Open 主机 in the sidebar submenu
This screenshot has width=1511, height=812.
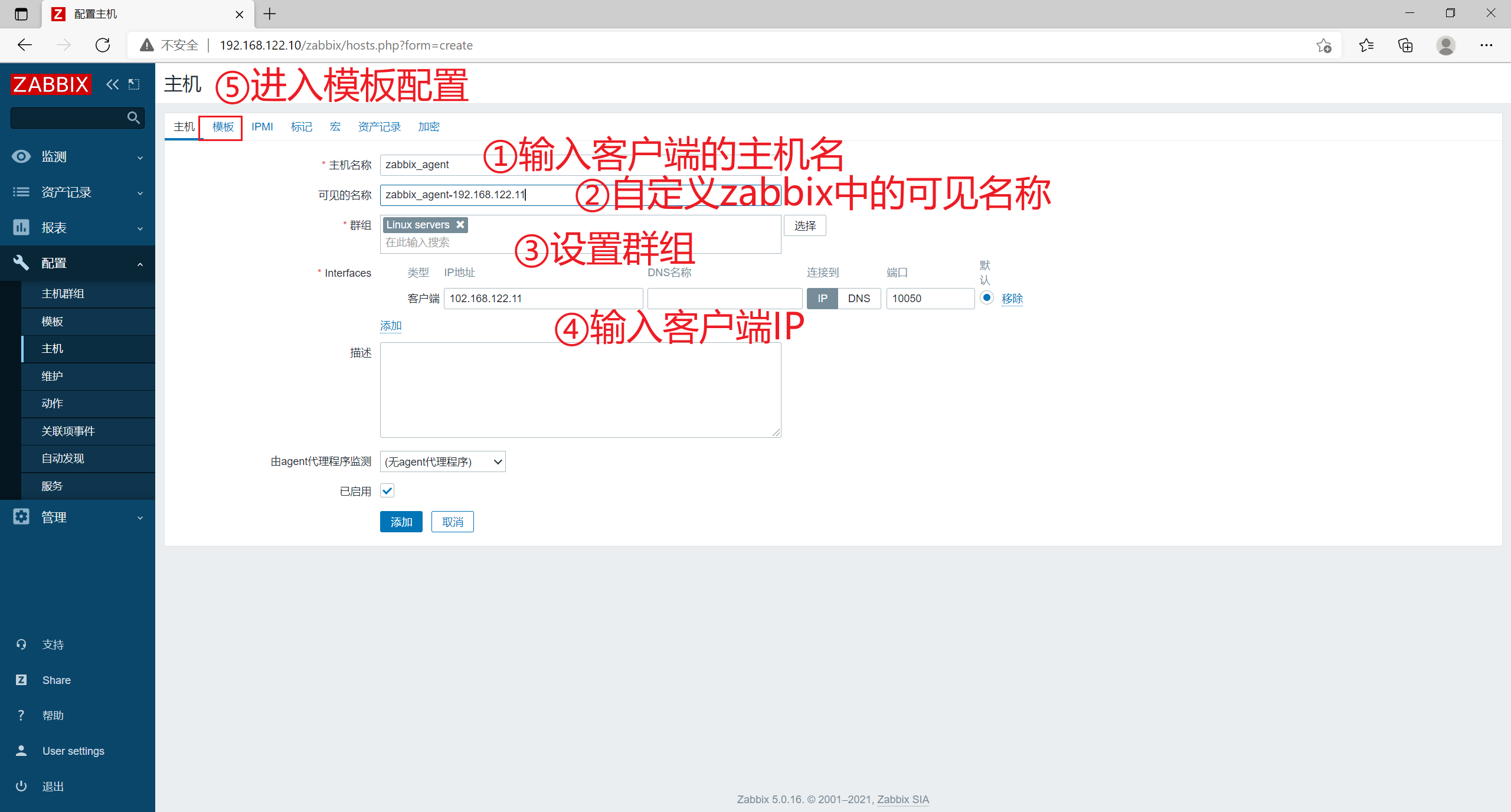(88, 348)
